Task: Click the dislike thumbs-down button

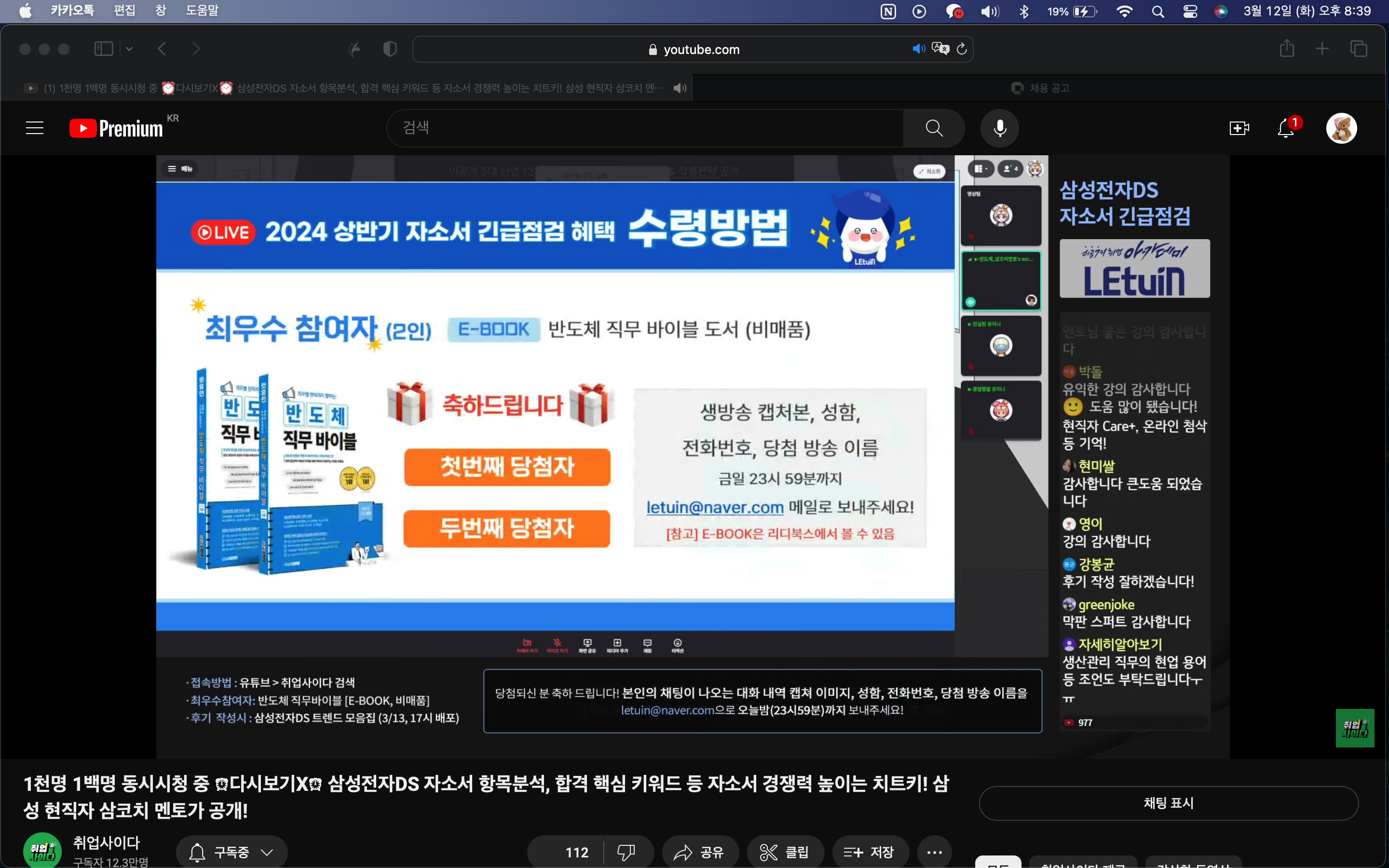Action: tap(626, 852)
